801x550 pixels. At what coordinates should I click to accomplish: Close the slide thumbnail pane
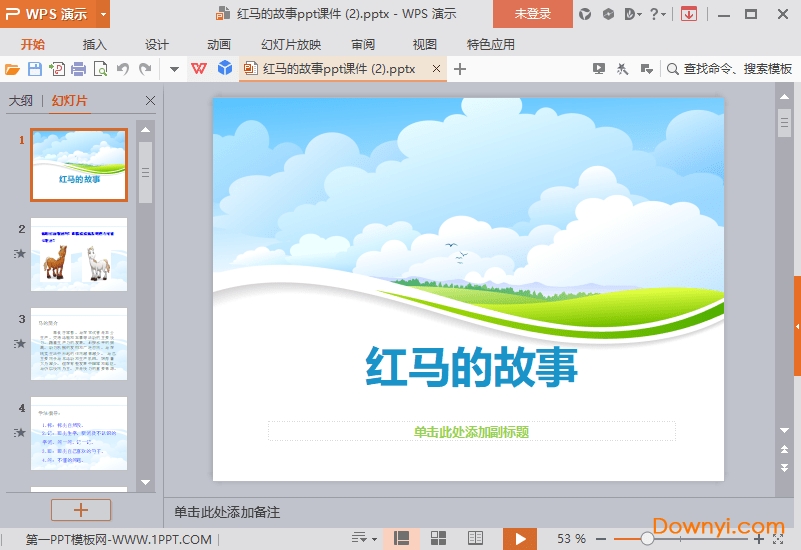(x=150, y=101)
